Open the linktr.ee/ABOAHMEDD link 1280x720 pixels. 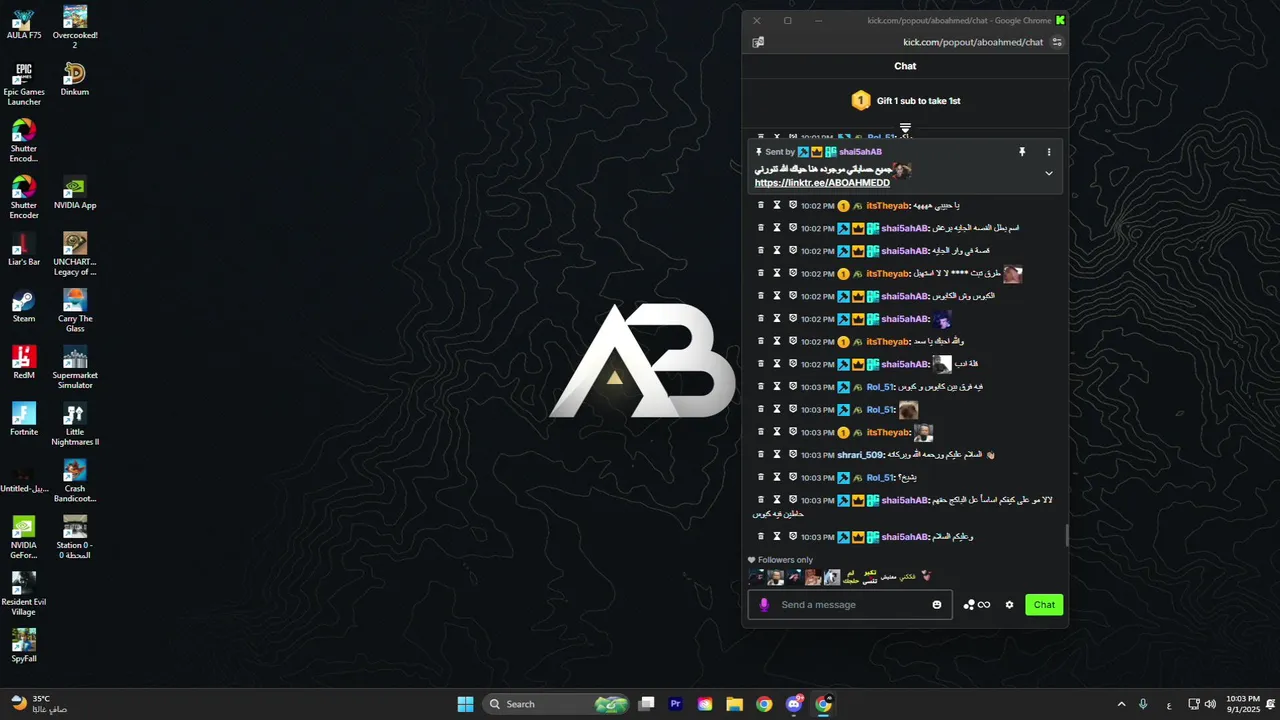[x=822, y=183]
